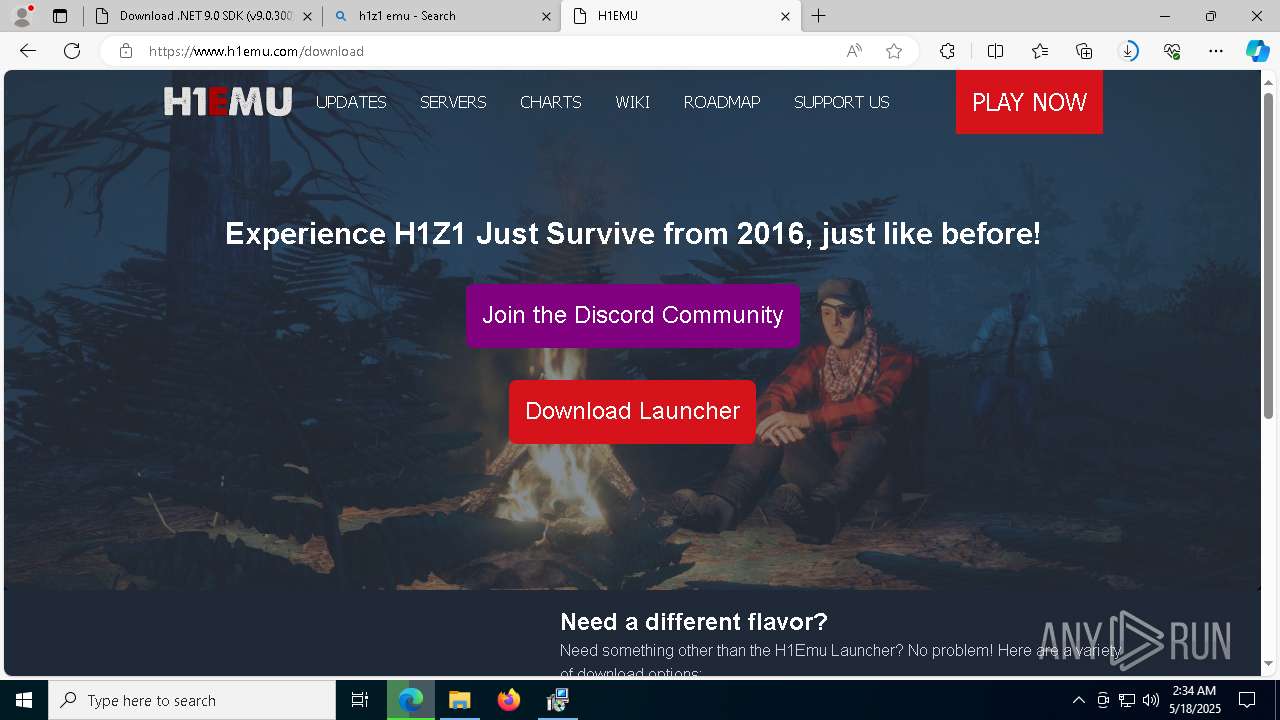This screenshot has width=1280, height=720.
Task: Open Settings and more ellipsis
Action: coord(1216,51)
